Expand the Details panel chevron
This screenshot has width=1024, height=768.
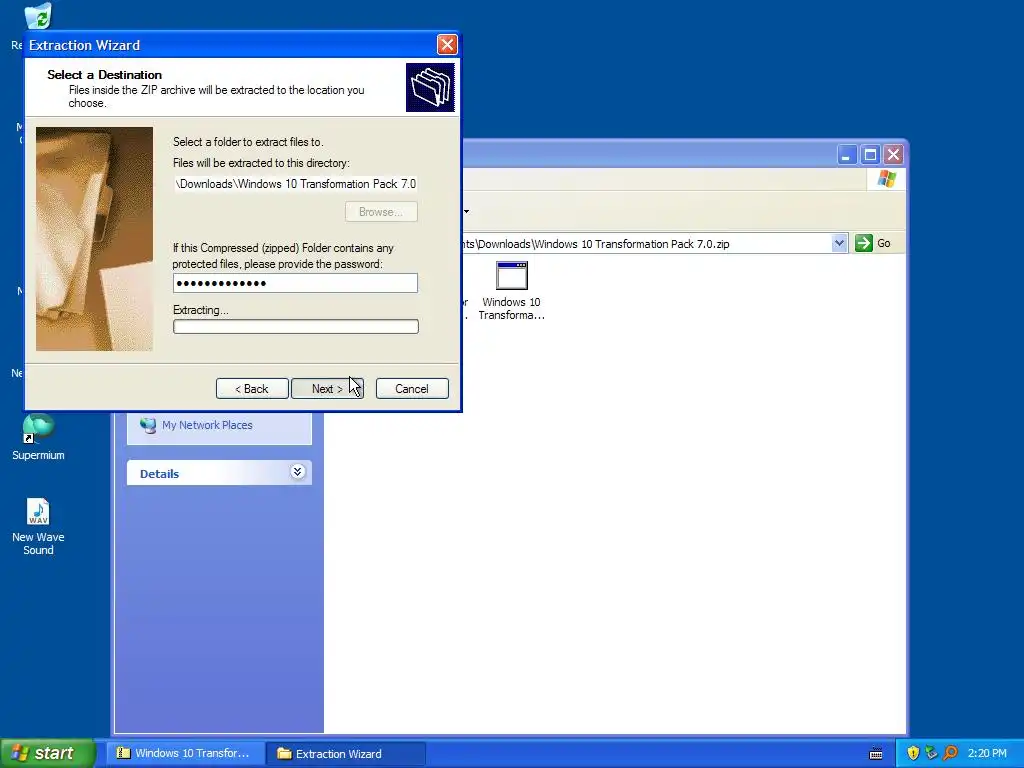coord(297,472)
